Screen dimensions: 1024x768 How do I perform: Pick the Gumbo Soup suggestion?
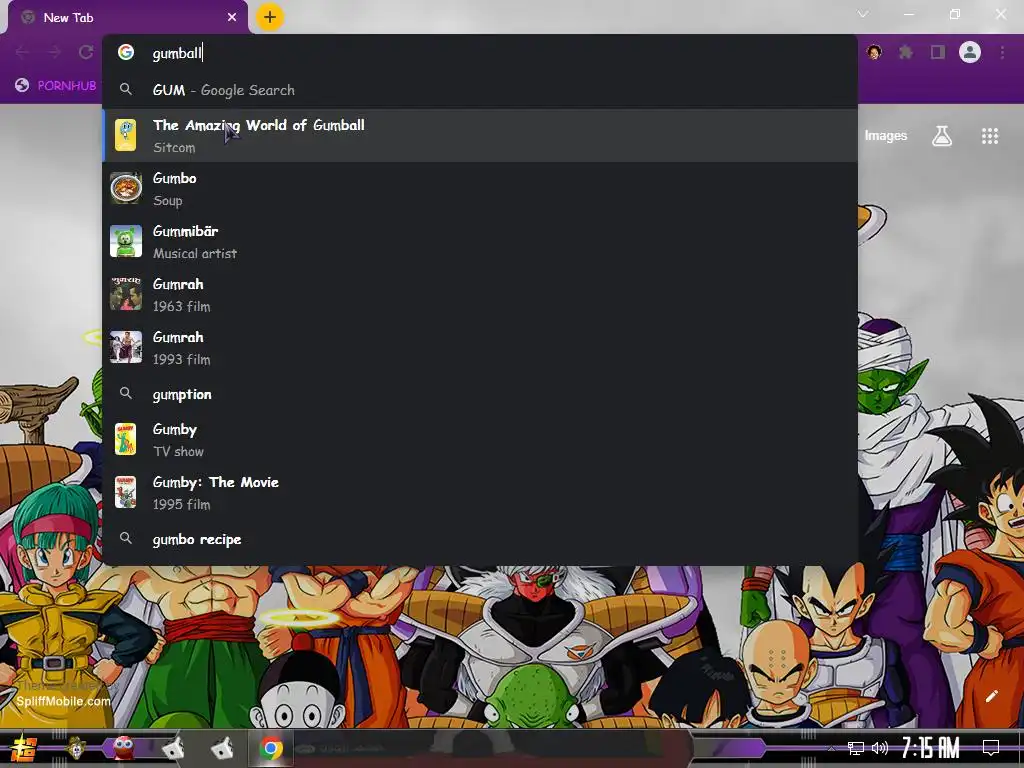tap(480, 189)
